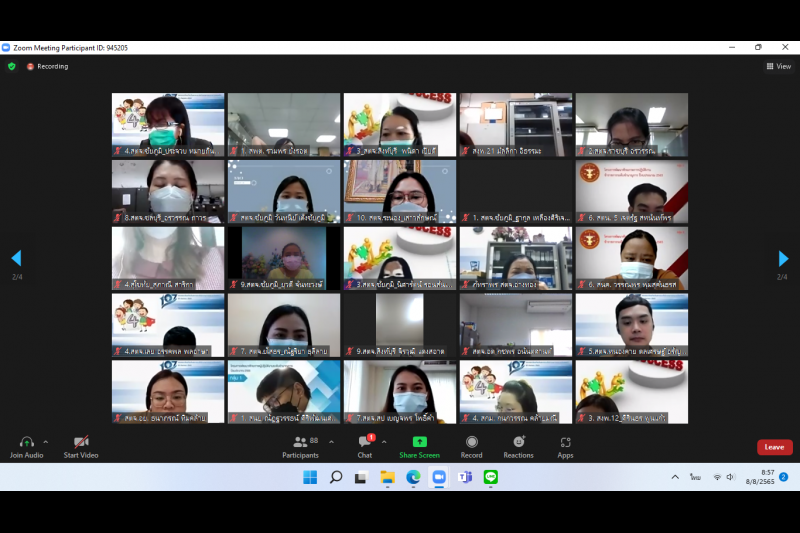Click the red Leave button
The height and width of the screenshot is (533, 800).
[774, 447]
